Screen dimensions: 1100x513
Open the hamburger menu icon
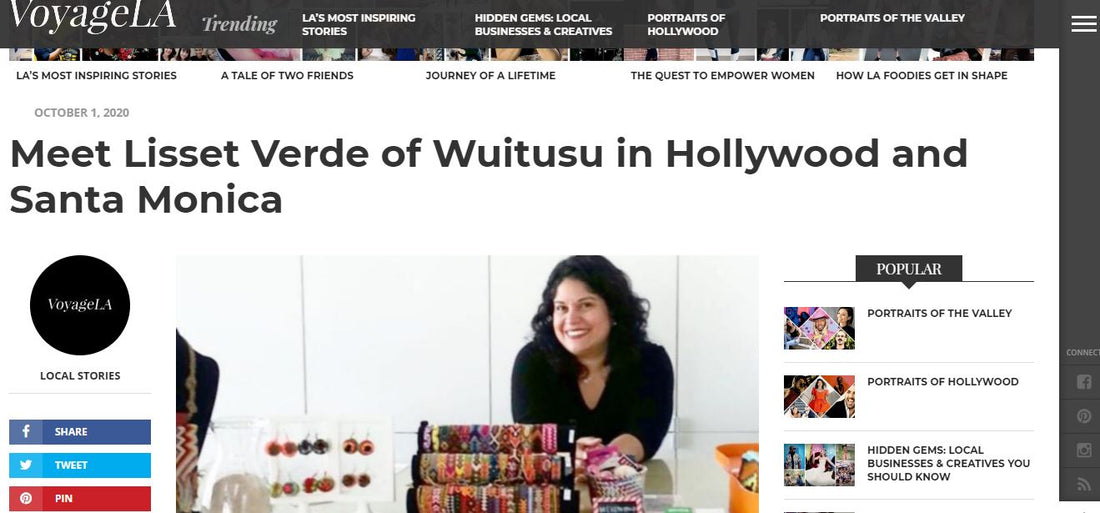click(x=1084, y=24)
